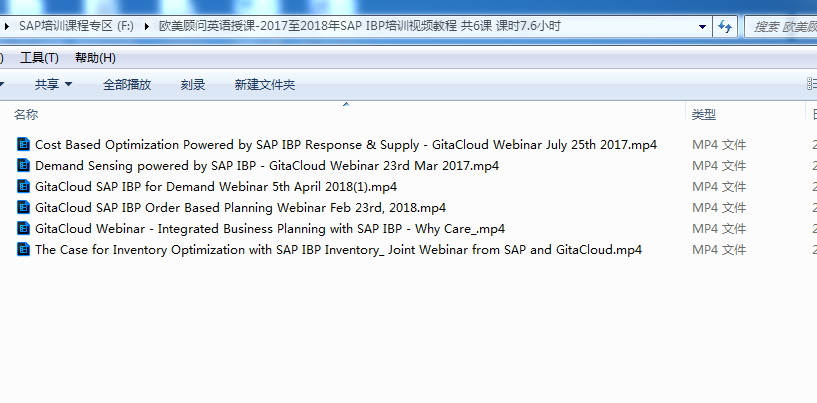Click MP4 文件 type of Why Care_ row
The image size is (817, 403).
point(719,229)
